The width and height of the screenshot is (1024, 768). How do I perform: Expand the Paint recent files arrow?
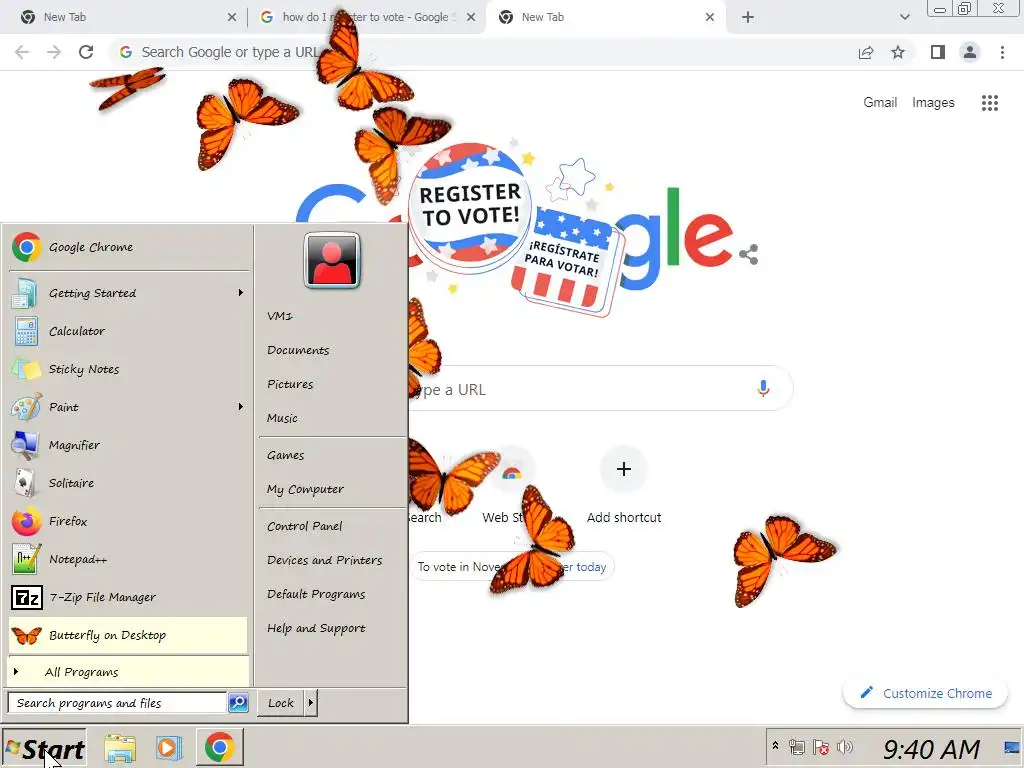pos(240,407)
